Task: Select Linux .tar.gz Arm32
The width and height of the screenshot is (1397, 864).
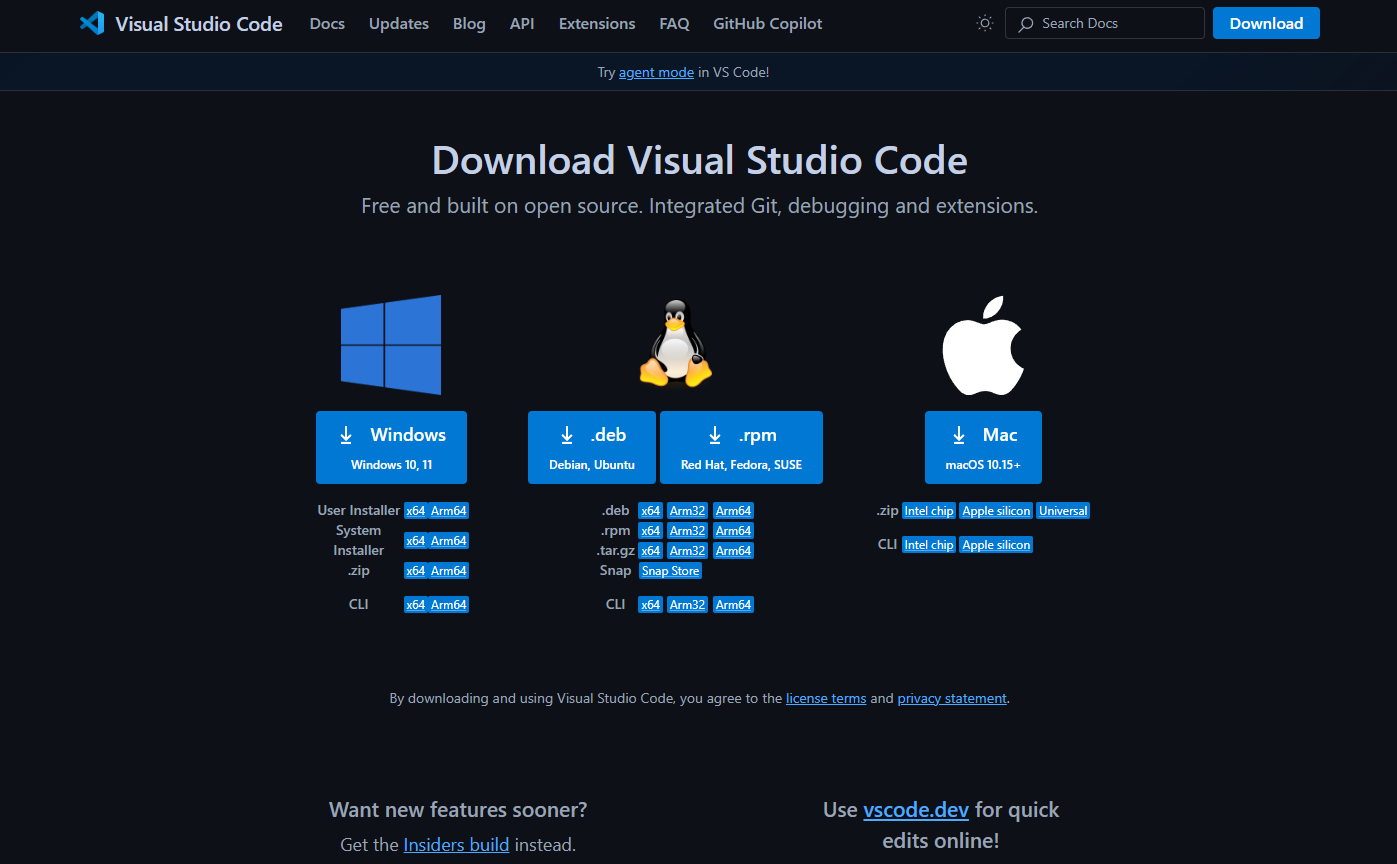Action: tap(688, 551)
